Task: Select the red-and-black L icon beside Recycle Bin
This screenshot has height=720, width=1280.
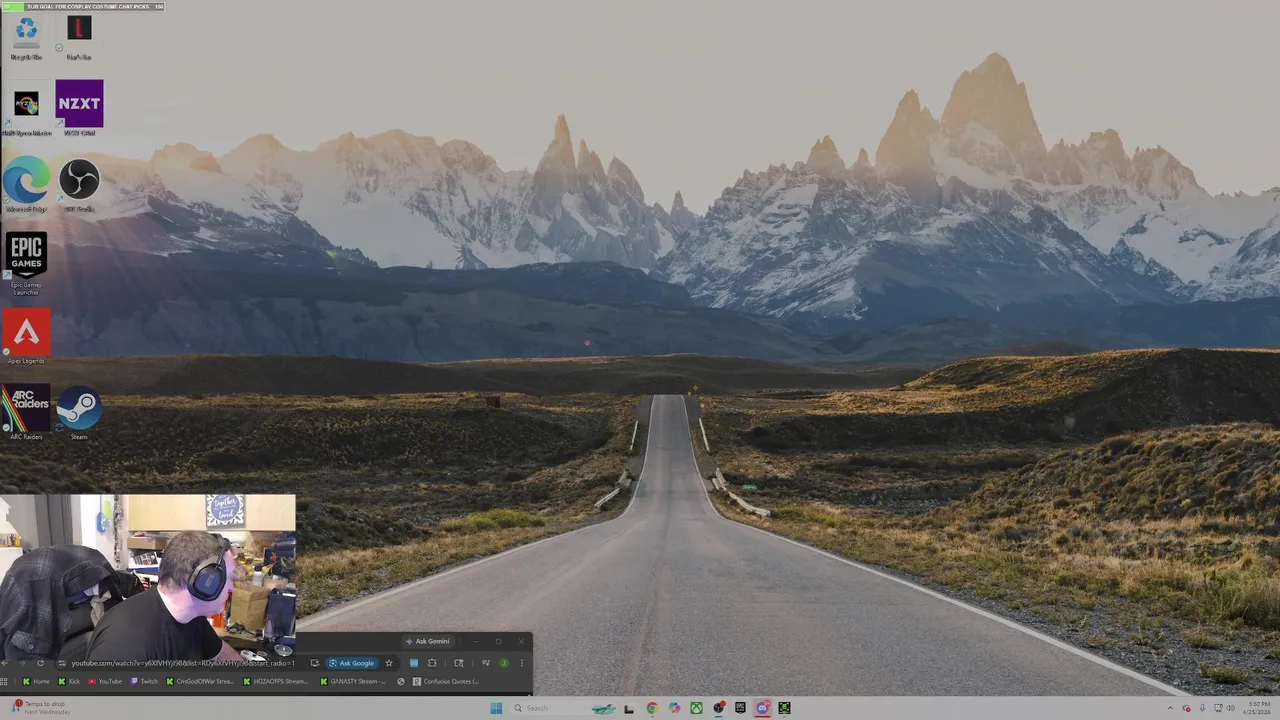Action: (79, 37)
